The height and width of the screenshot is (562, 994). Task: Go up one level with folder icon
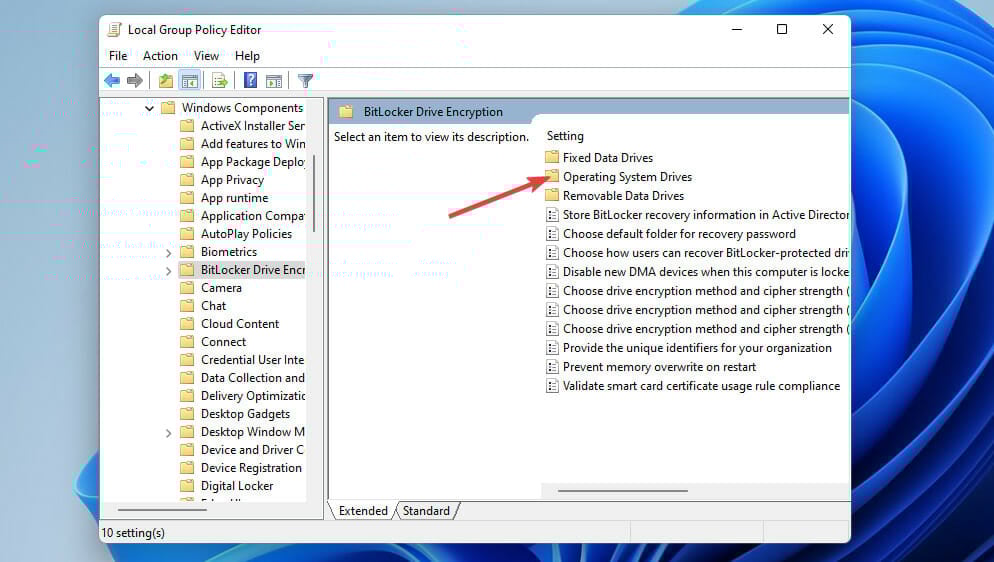tap(165, 80)
